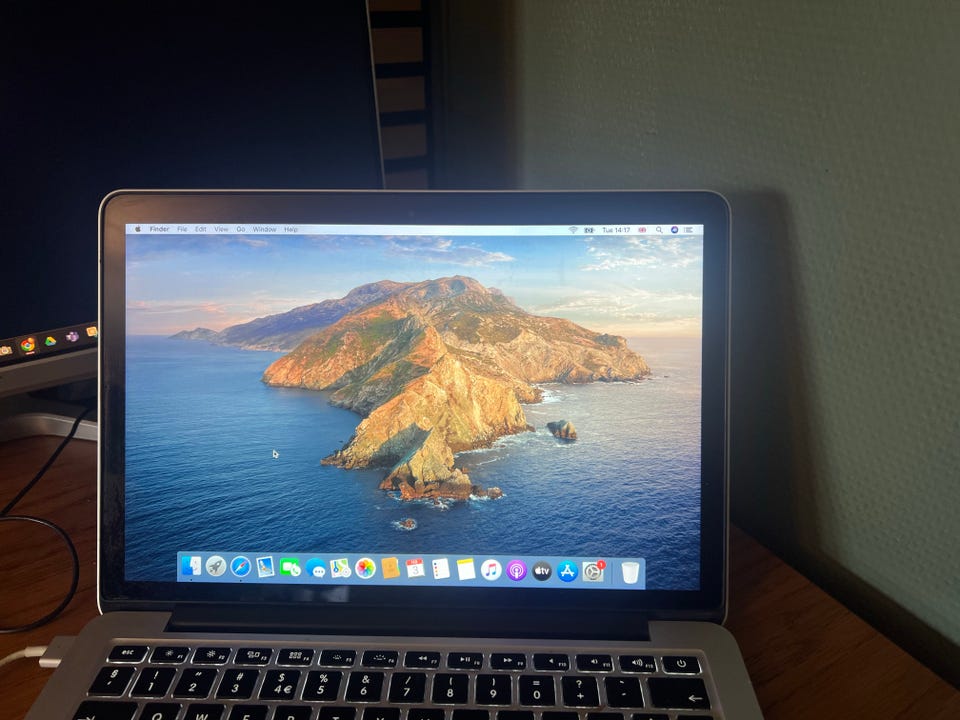Click Google Drive icon on the back monitor

point(50,341)
